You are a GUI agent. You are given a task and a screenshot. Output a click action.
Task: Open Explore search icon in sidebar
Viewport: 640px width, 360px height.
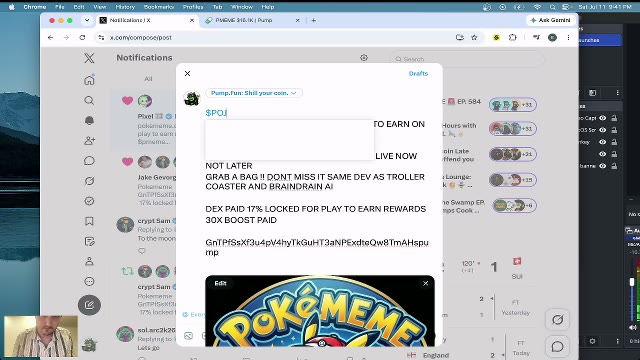click(x=89, y=100)
